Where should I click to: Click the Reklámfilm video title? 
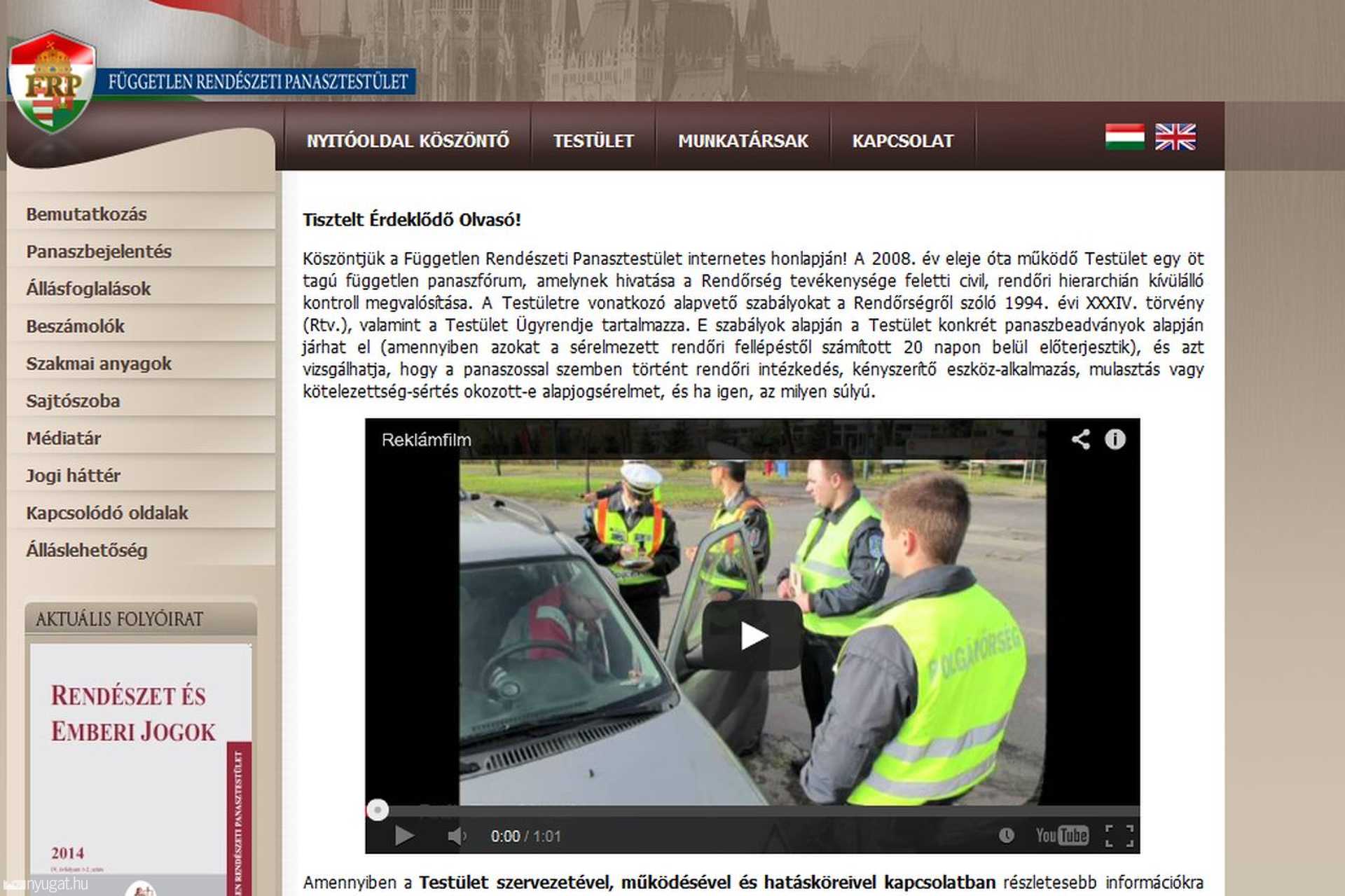click(x=426, y=440)
